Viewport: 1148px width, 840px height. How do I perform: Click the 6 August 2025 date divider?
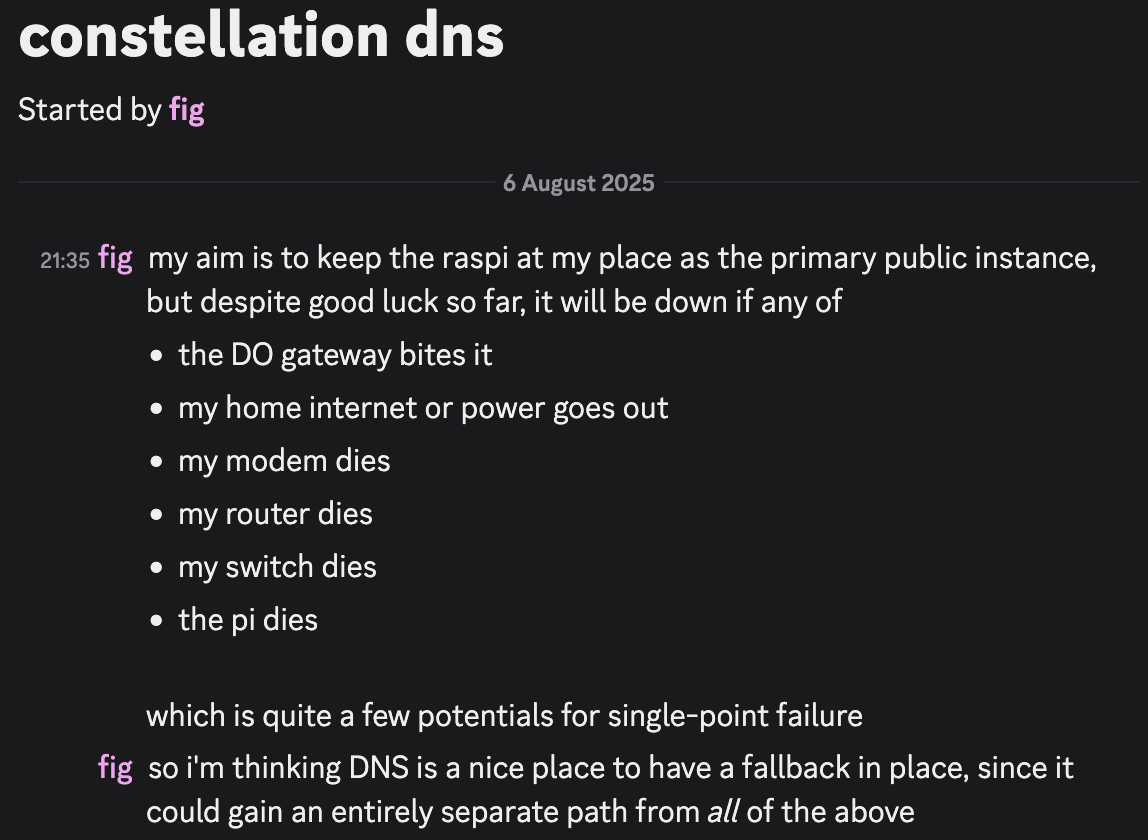pyautogui.click(x=578, y=183)
